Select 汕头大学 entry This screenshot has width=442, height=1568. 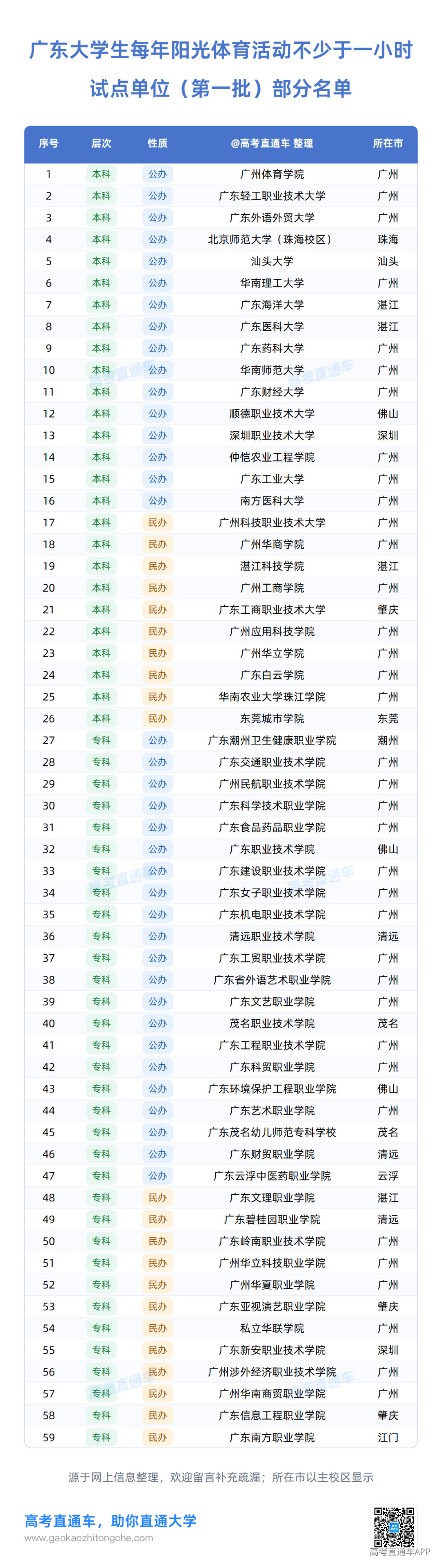(272, 261)
